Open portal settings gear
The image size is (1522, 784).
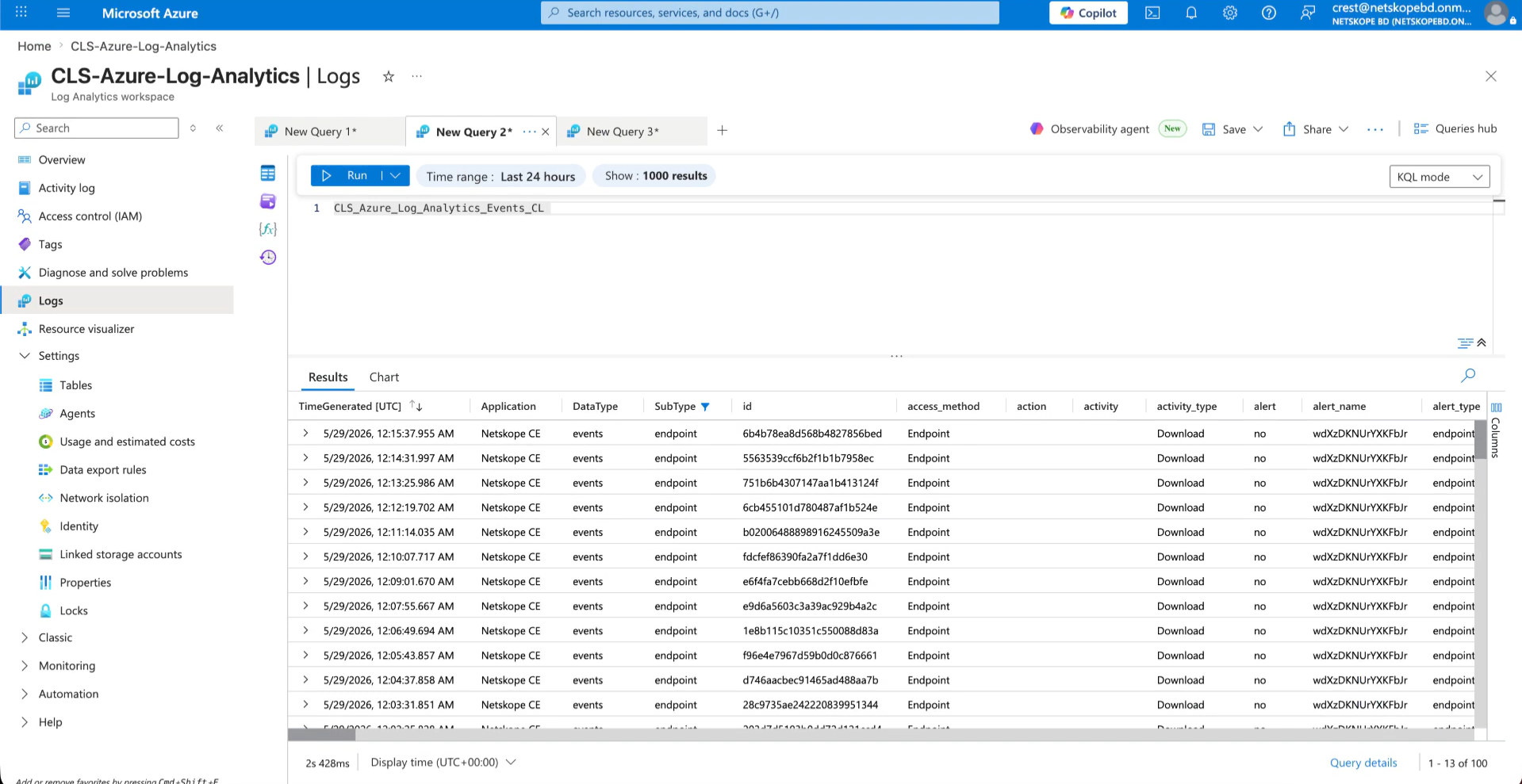click(x=1230, y=13)
